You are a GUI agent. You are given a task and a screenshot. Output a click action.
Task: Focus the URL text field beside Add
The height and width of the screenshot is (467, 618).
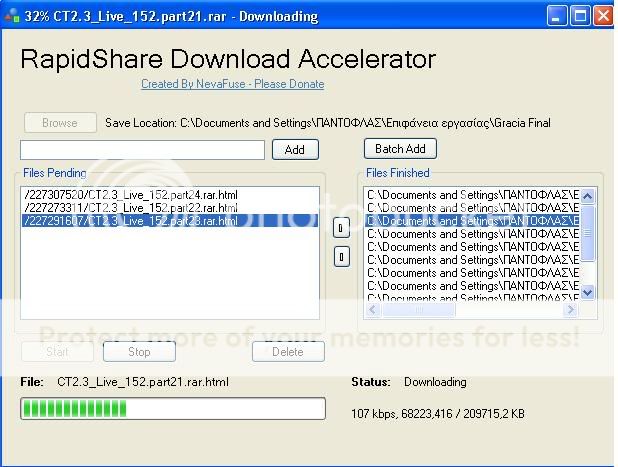tap(142, 150)
